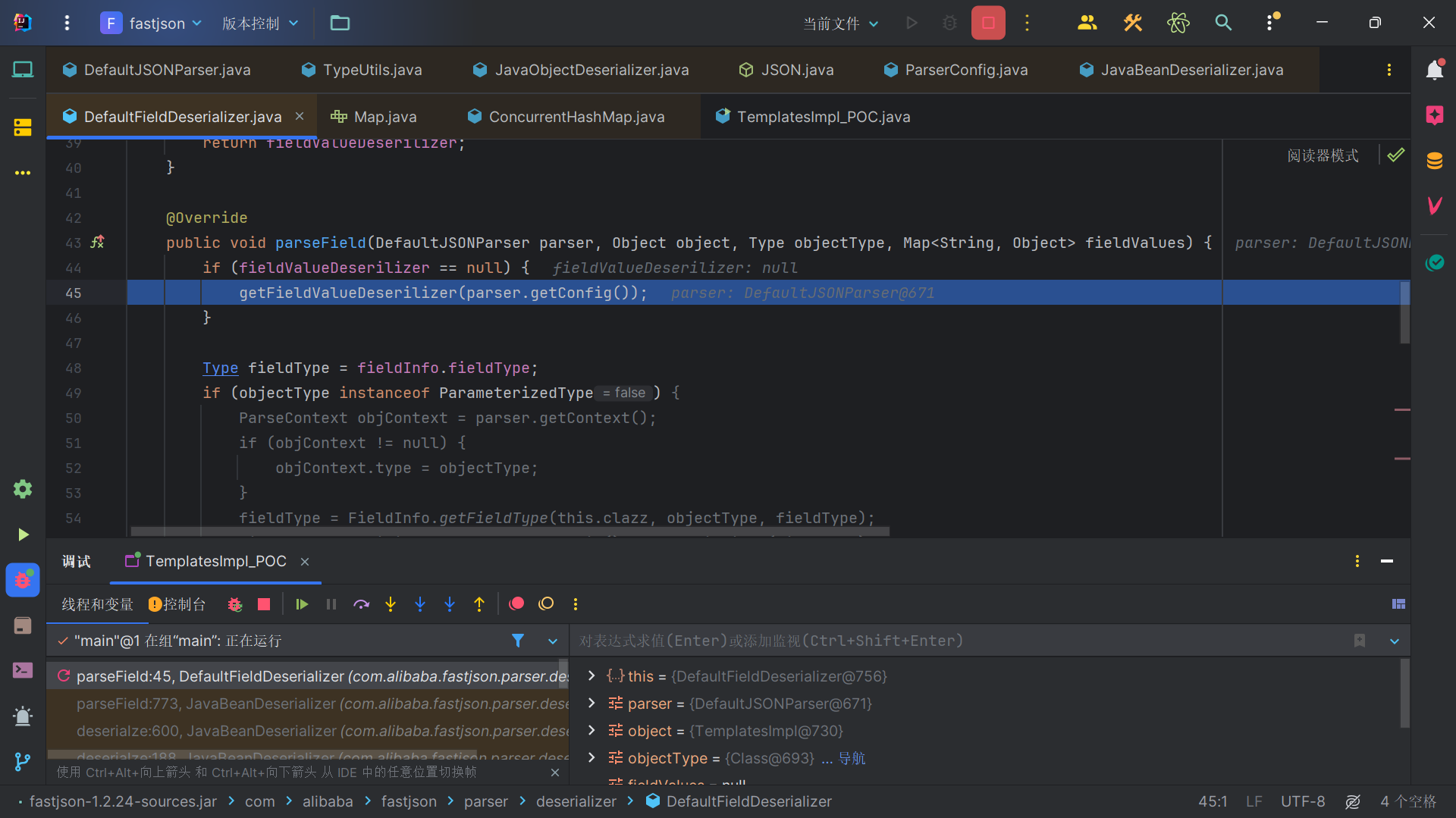
Task: Click the atom-shaped AI assistant icon
Action: click(1178, 23)
